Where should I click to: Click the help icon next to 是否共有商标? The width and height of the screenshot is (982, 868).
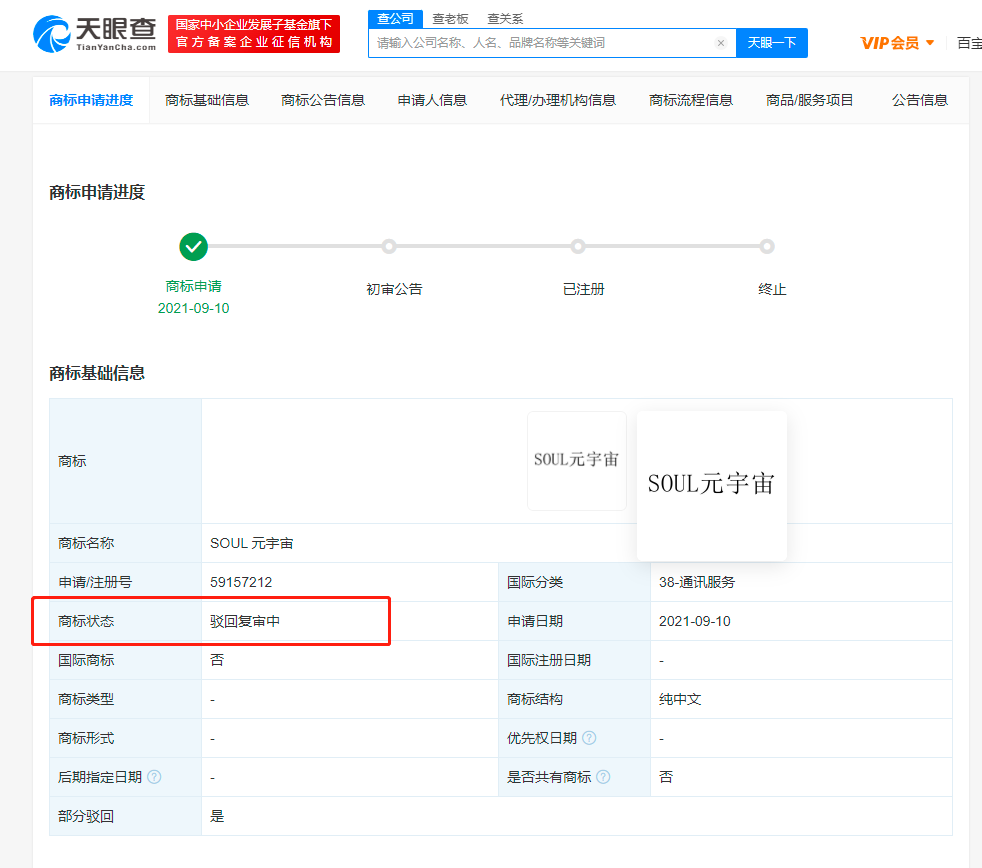pos(603,777)
